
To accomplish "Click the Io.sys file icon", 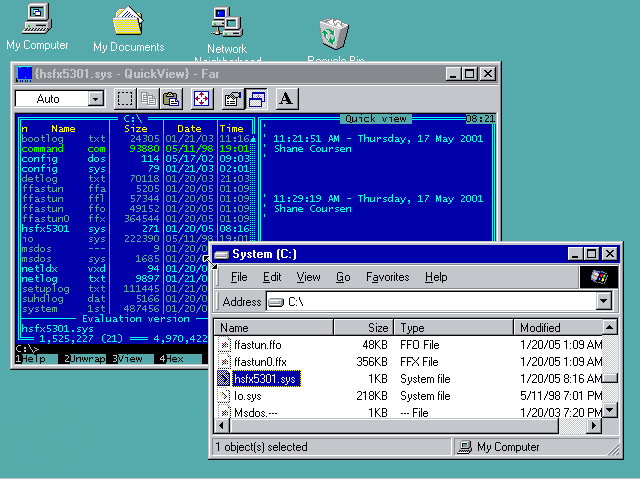I will point(224,396).
